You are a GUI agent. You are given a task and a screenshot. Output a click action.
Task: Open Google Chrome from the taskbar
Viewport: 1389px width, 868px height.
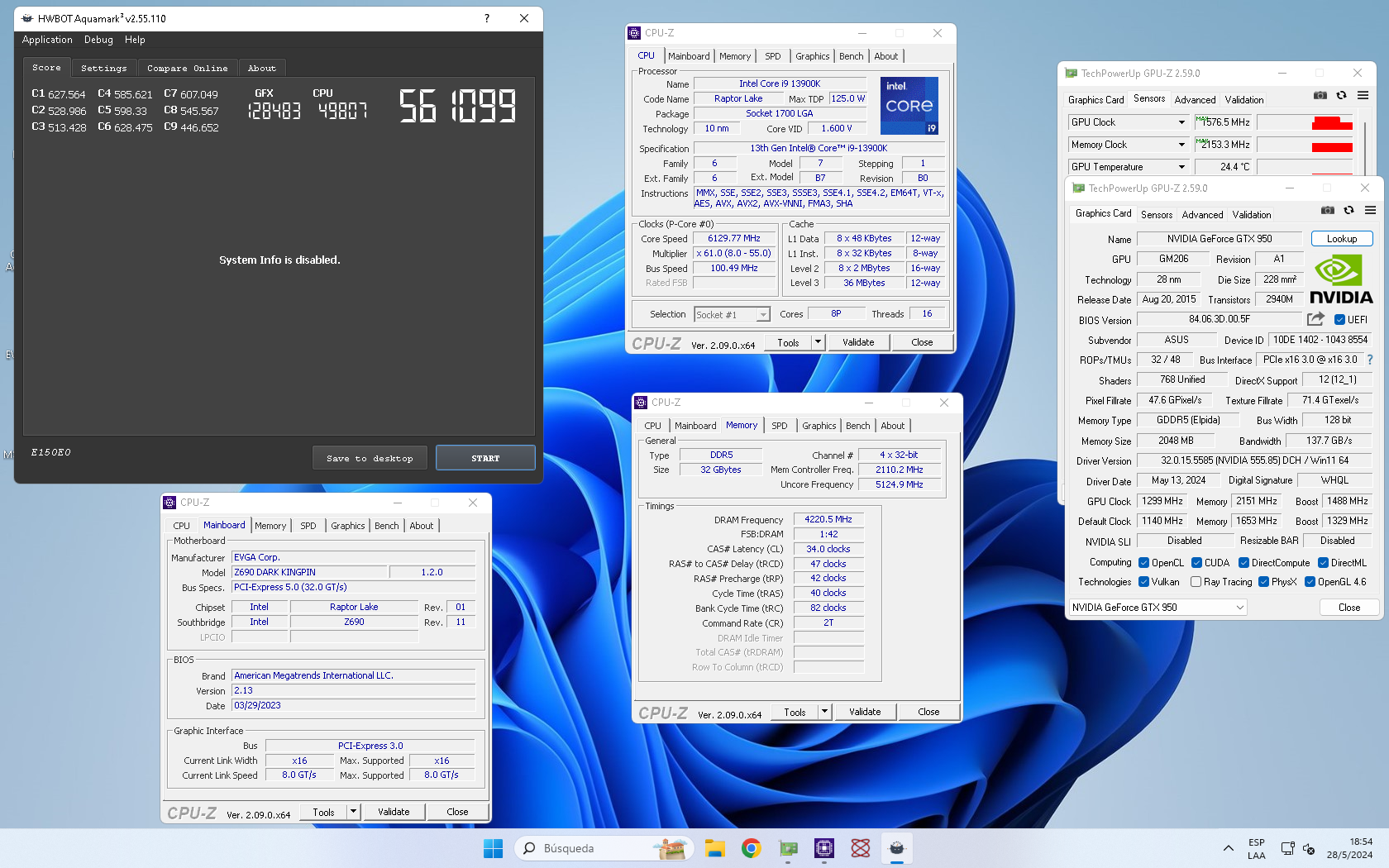click(751, 848)
